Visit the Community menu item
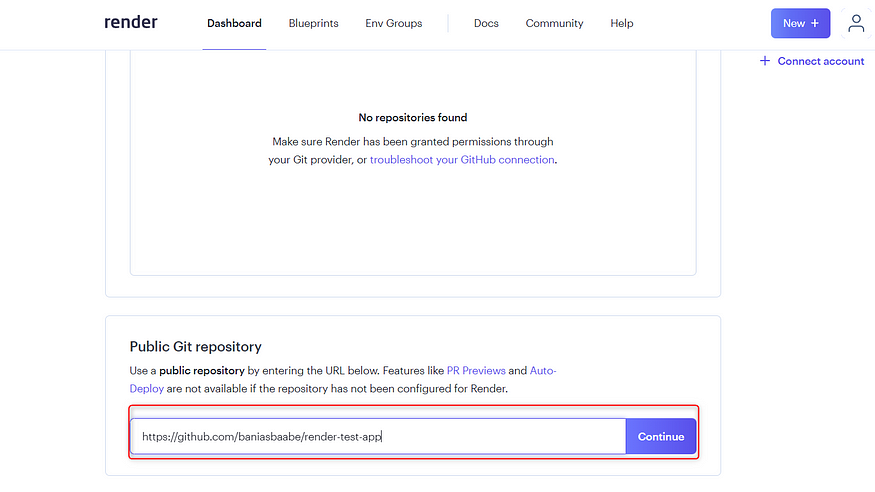The image size is (875, 492). click(x=554, y=23)
